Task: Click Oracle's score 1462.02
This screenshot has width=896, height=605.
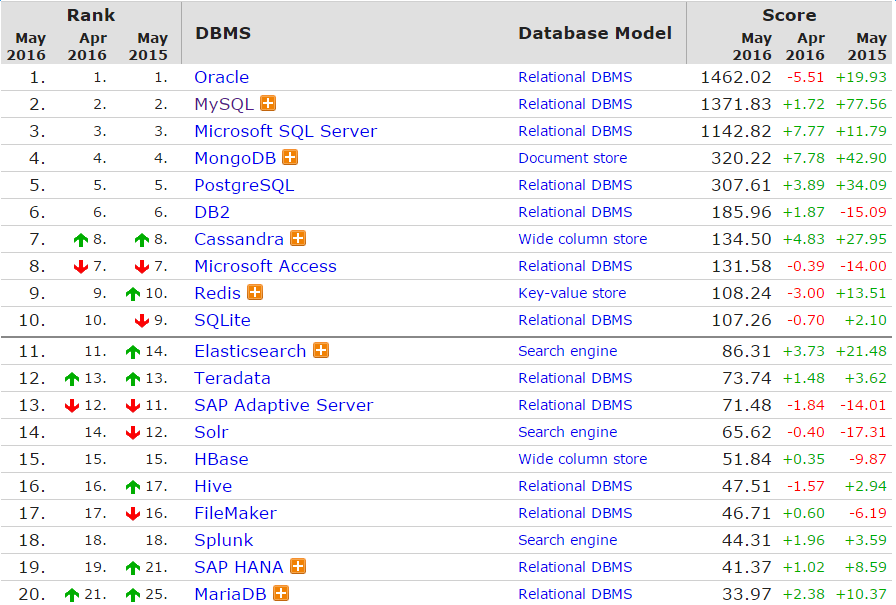Action: click(736, 77)
